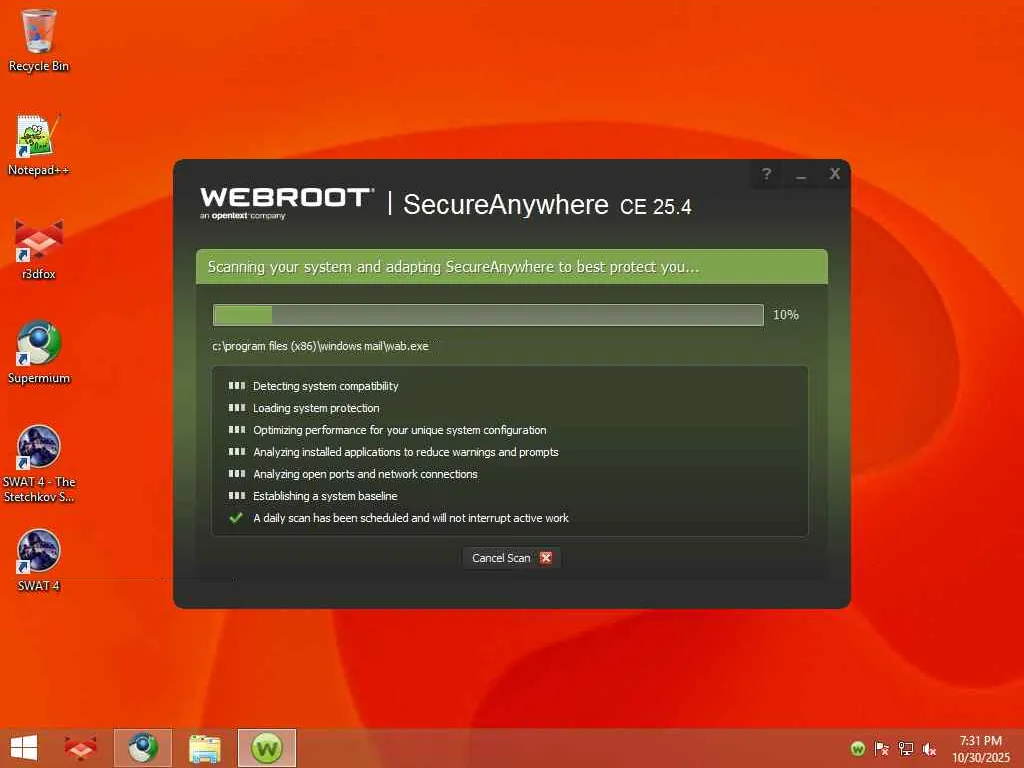Click 'Establishing a system baseline' progress indicator

click(x=236, y=496)
